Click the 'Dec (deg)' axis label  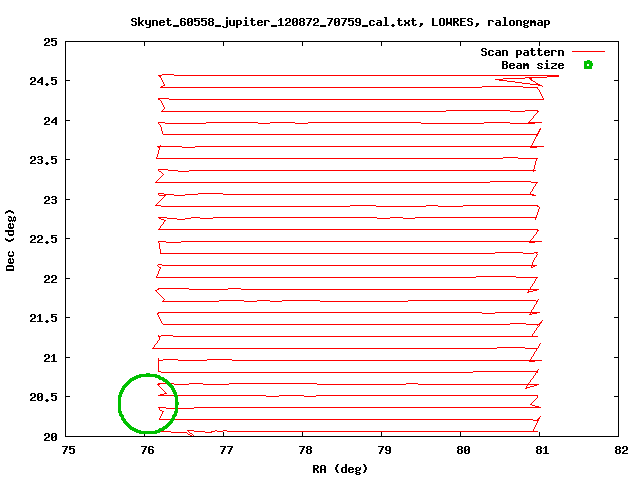coord(10,240)
